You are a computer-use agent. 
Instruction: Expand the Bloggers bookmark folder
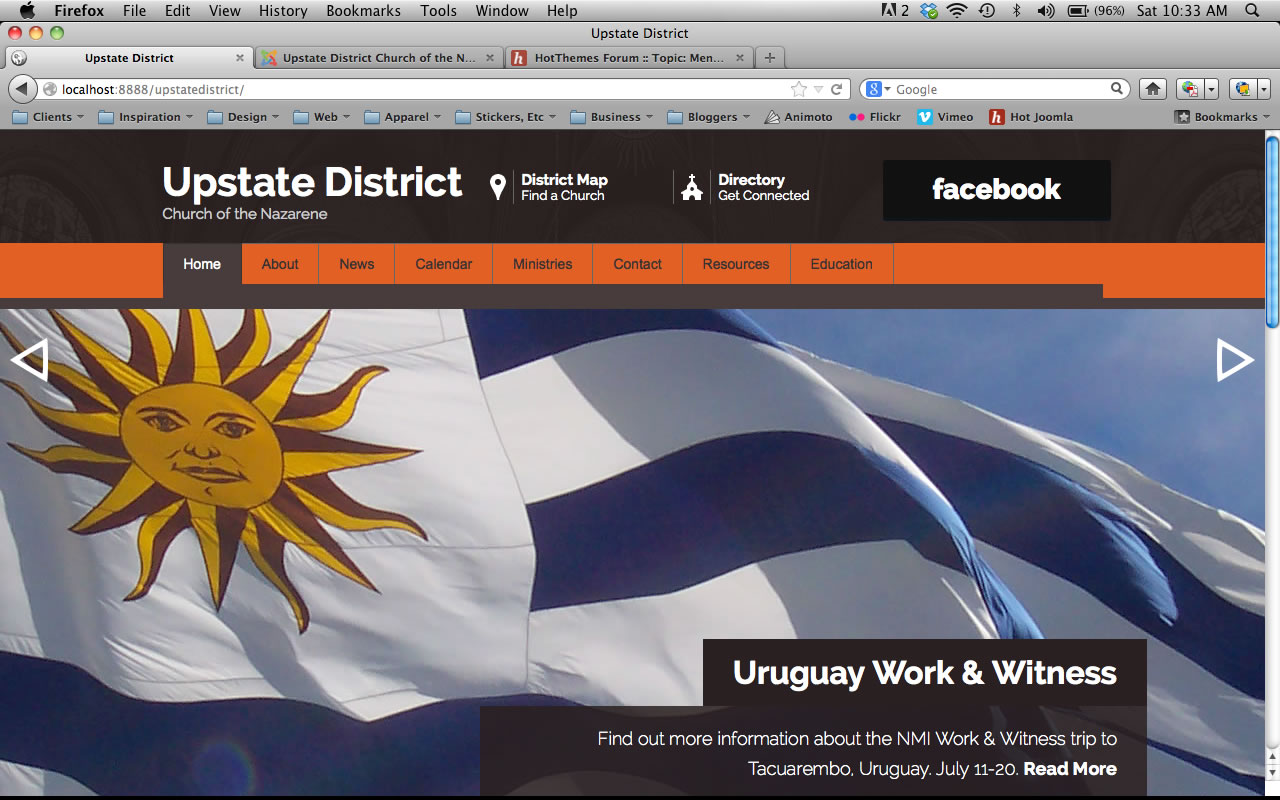click(x=709, y=117)
